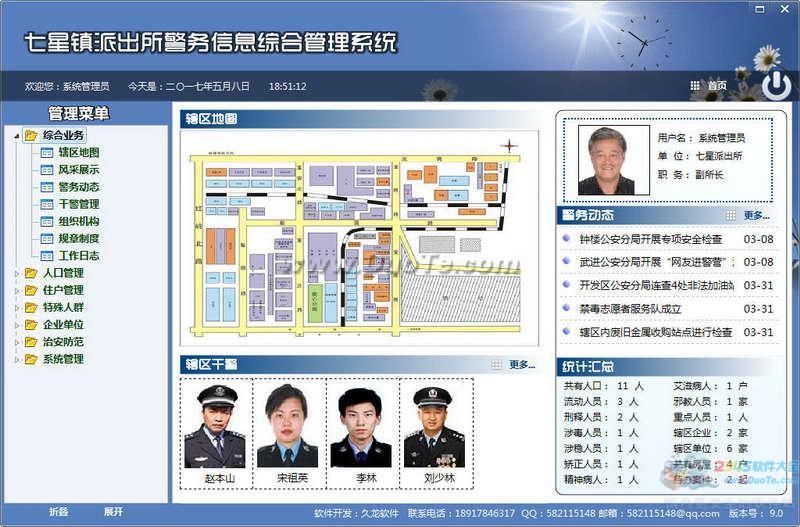The height and width of the screenshot is (527, 800).
Task: Click 辖区企业 statistic entry
Action: pyautogui.click(x=710, y=433)
